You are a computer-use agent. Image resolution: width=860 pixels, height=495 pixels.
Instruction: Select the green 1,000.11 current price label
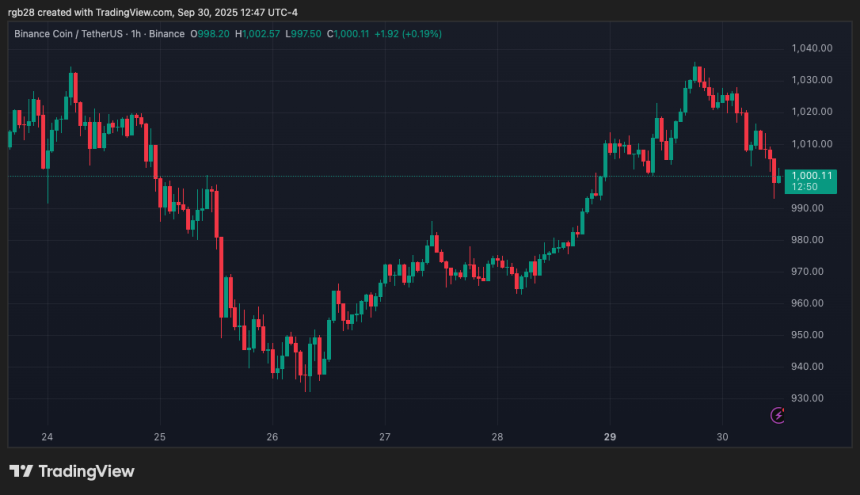tap(810, 180)
